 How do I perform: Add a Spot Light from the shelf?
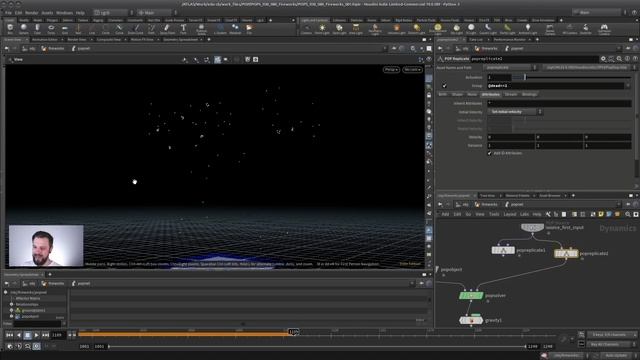click(x=339, y=29)
